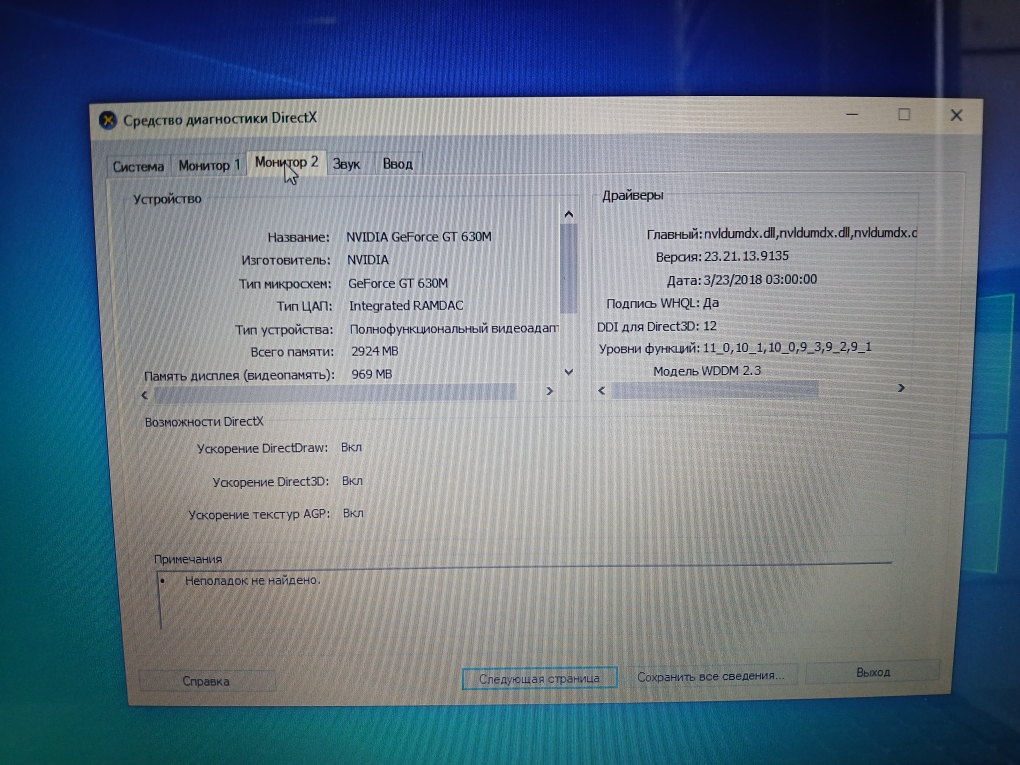Click the Изготовитель: field label
The height and width of the screenshot is (765, 1020).
286,260
